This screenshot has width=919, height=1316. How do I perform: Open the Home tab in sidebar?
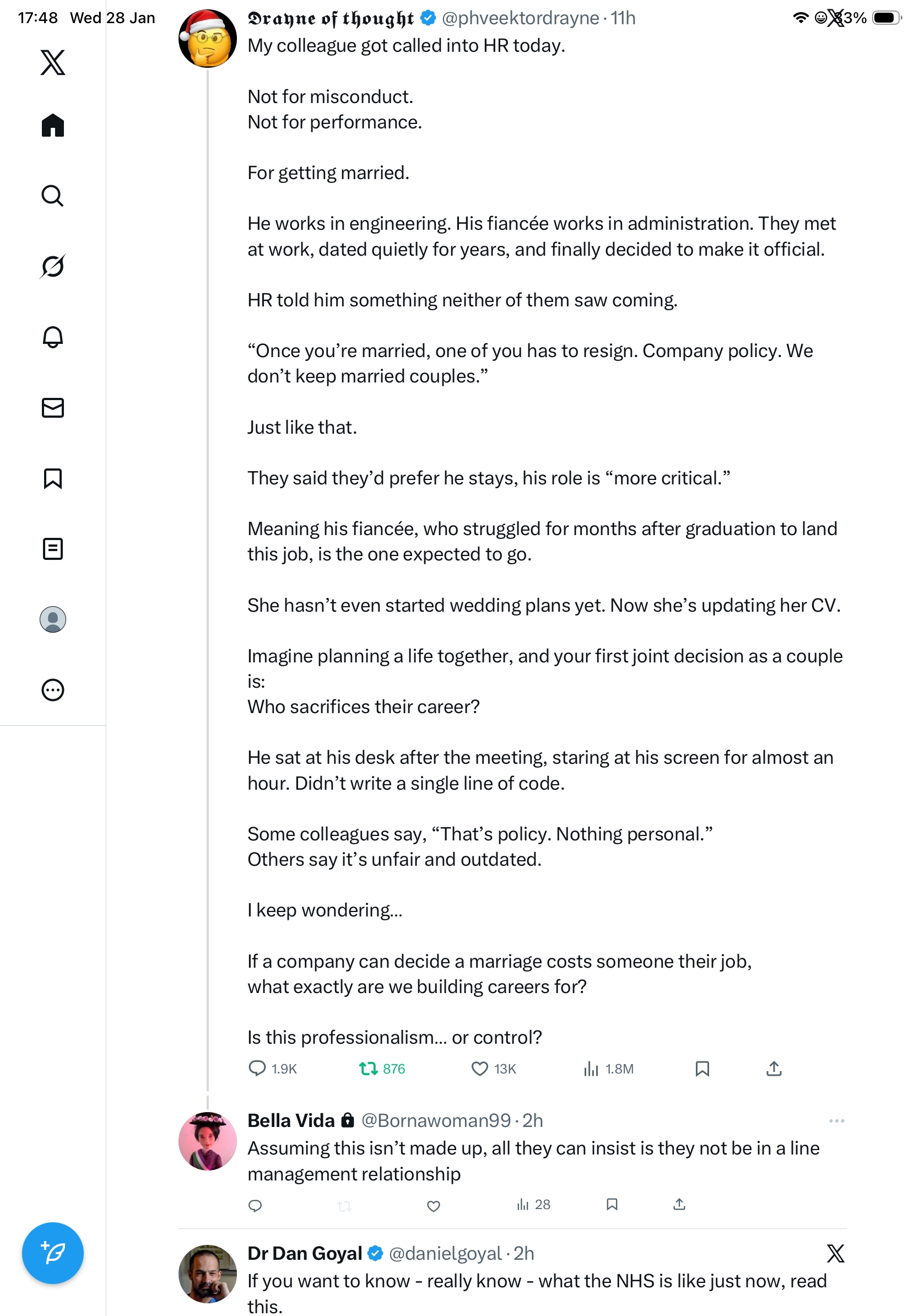pos(53,125)
